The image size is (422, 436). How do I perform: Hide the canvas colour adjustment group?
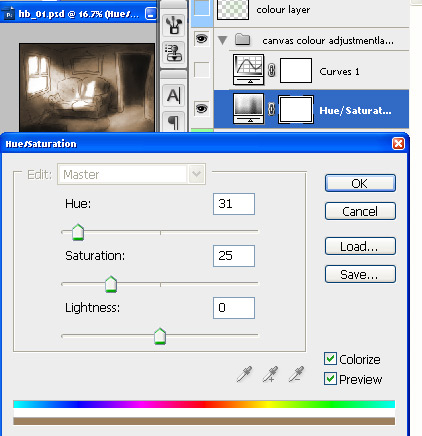[x=201, y=39]
